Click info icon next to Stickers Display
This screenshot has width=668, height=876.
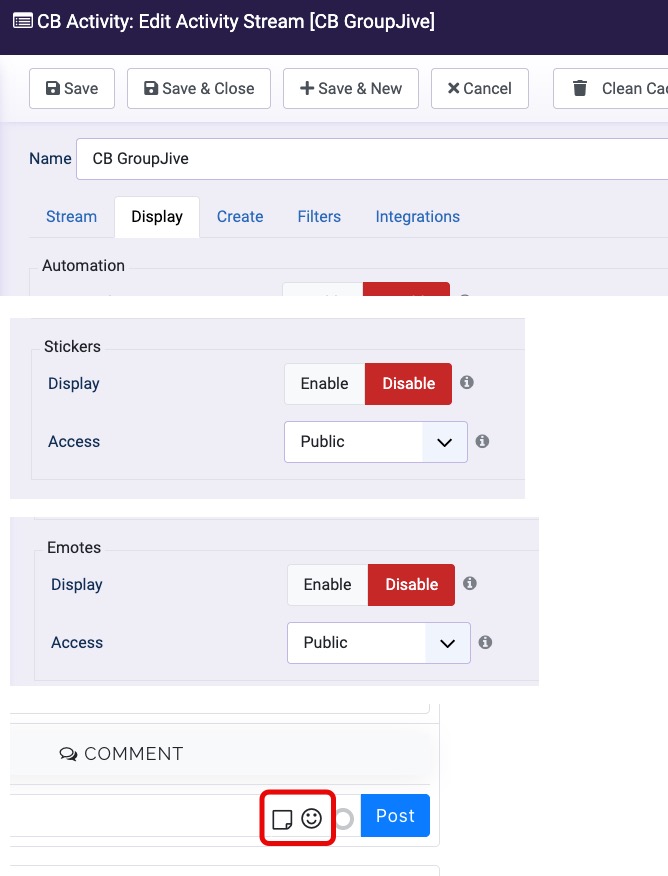tap(467, 383)
